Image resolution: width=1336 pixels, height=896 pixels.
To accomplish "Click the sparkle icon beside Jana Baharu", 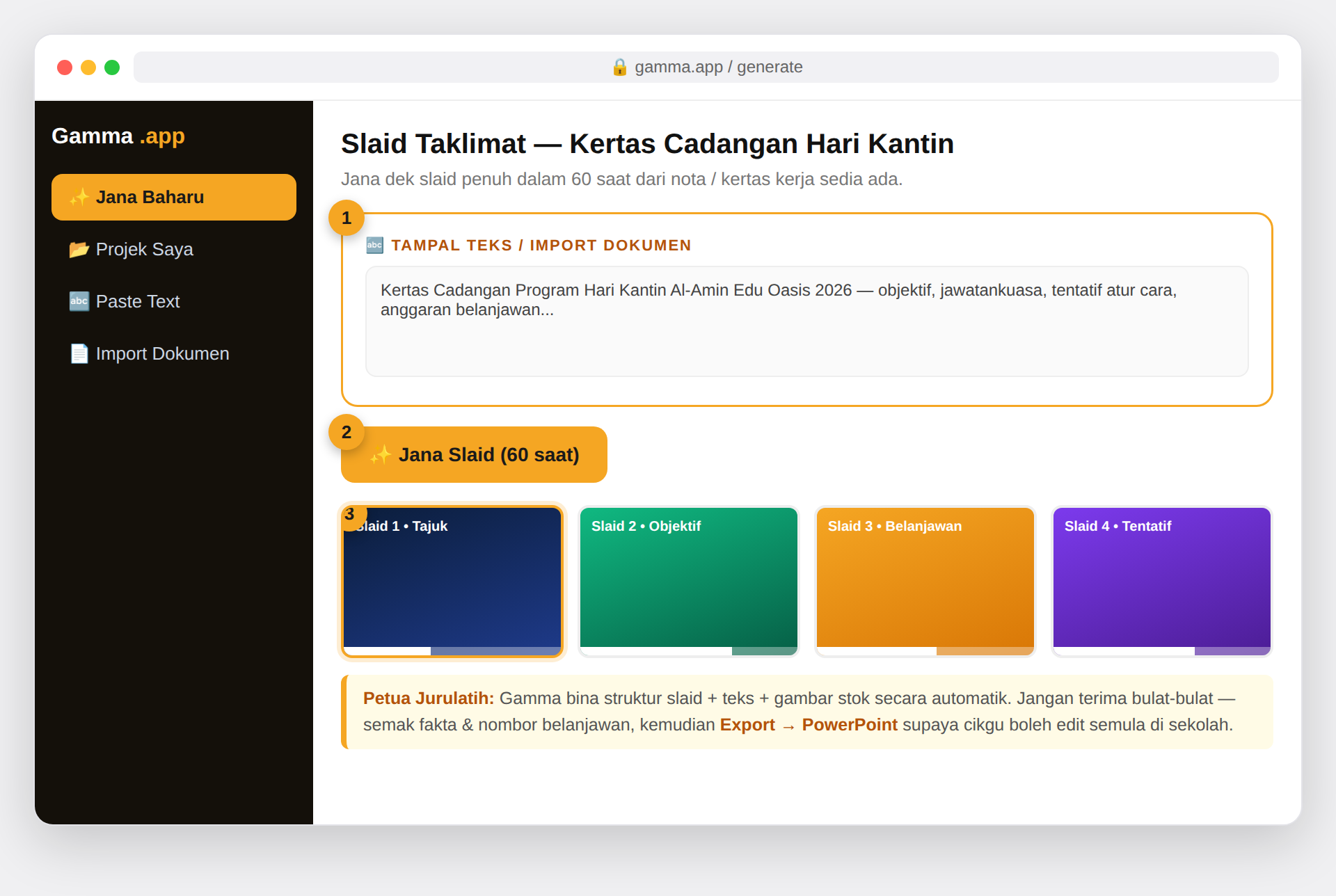I will pos(79,197).
